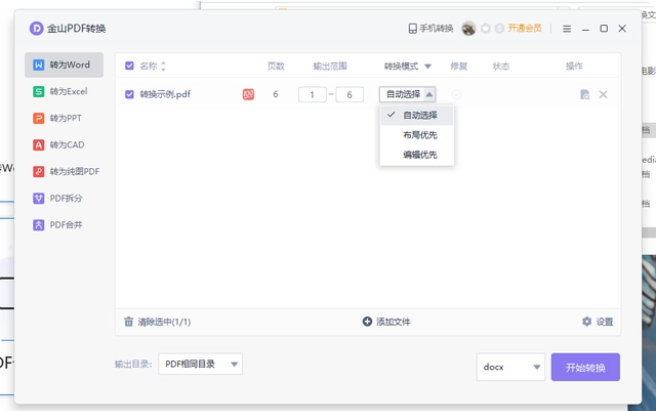Open 设置 gear settings
656x411 pixels.
pos(587,322)
